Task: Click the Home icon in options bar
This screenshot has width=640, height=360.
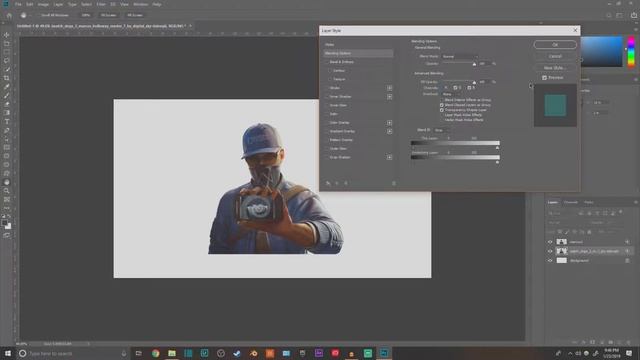Action: pos(9,15)
